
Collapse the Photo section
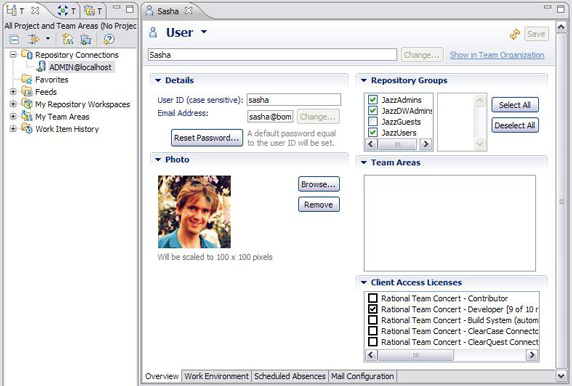[158, 159]
